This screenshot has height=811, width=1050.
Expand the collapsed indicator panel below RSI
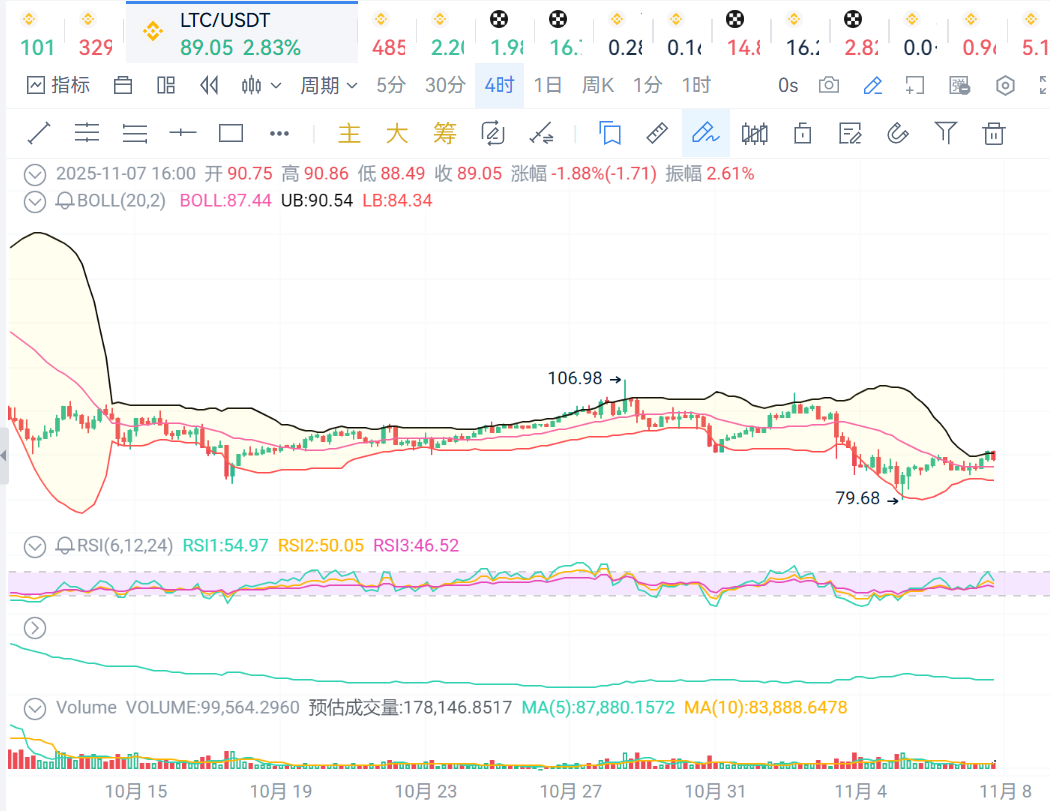pyautogui.click(x=35, y=628)
